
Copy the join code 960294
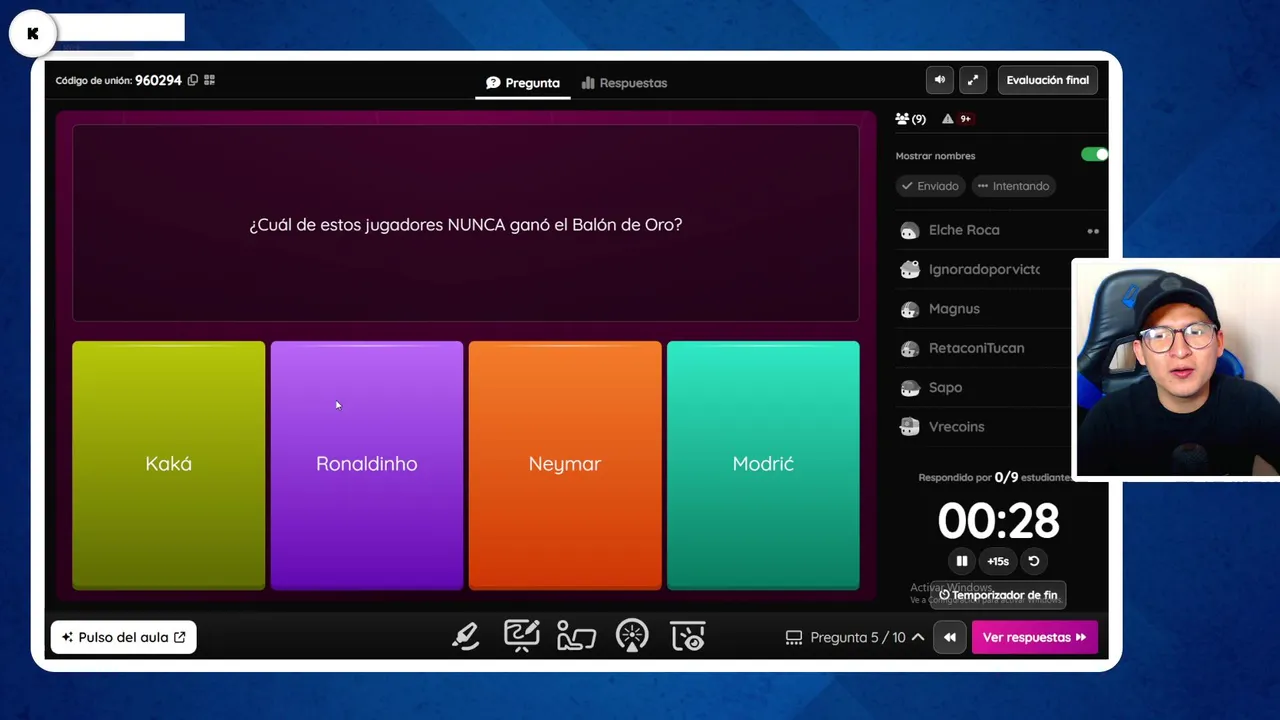click(x=193, y=80)
